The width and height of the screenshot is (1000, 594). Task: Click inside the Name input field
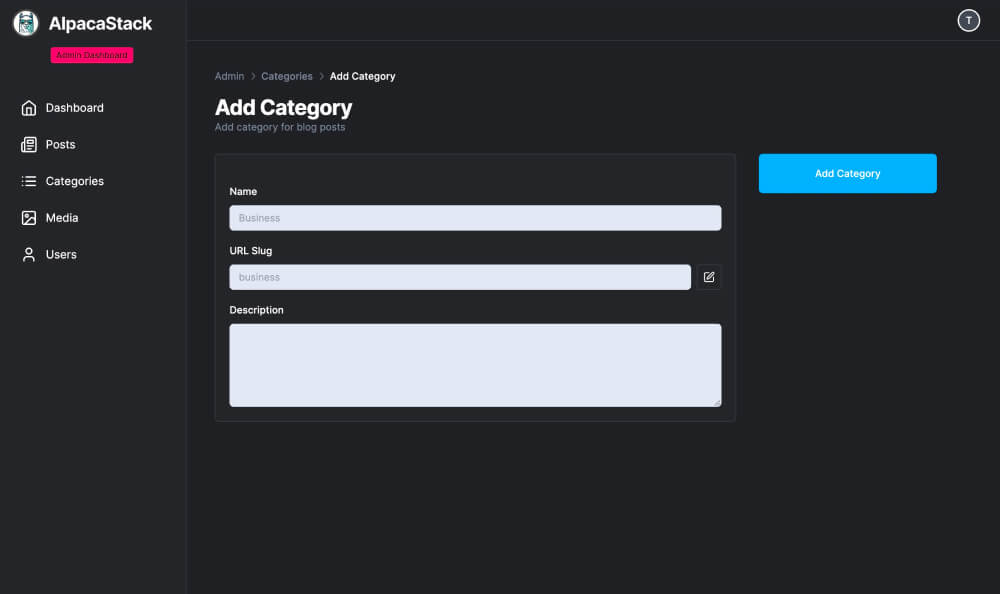(x=475, y=217)
